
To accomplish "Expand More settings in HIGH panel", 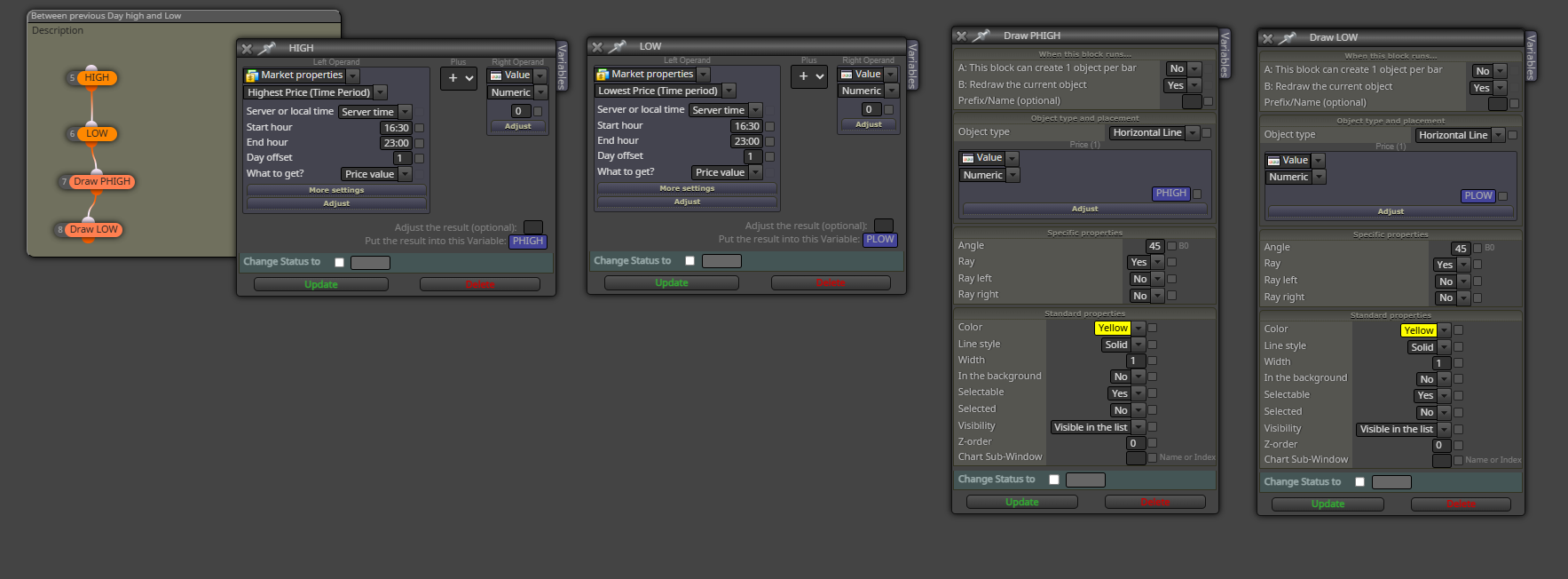I will click(336, 190).
